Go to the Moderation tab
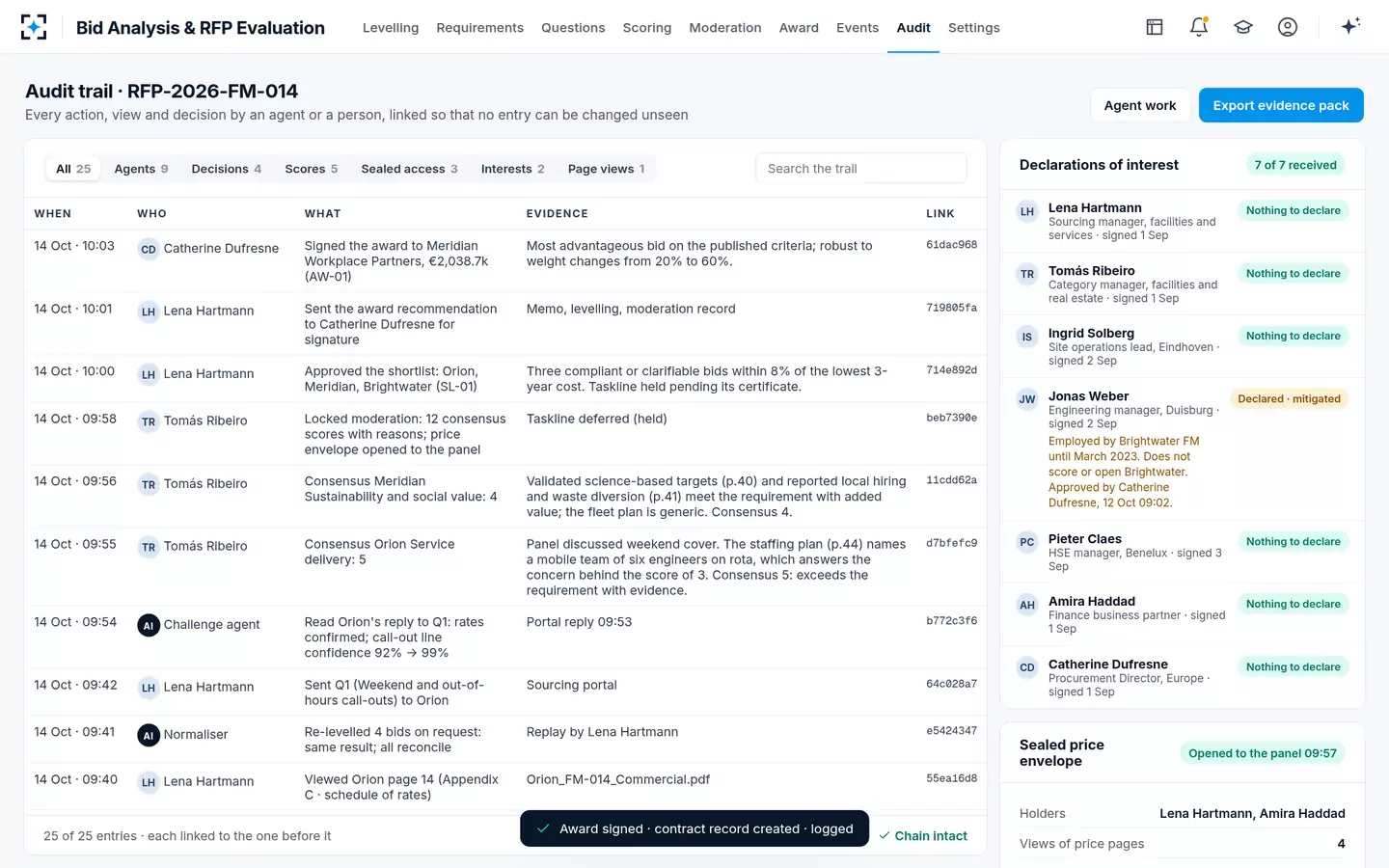 725,28
